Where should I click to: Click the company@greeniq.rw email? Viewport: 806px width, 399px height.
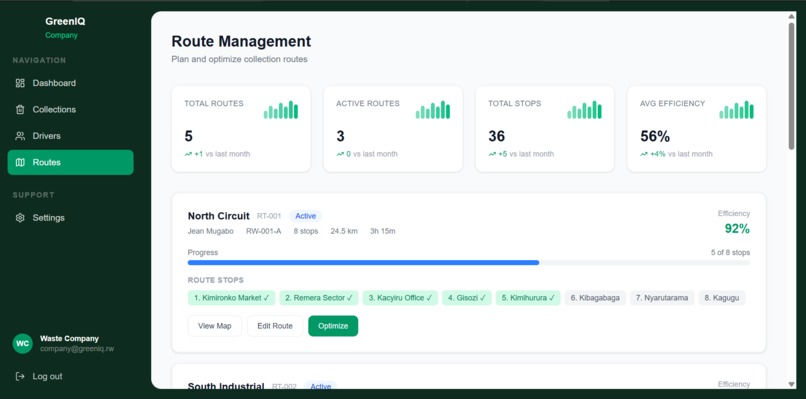click(x=77, y=349)
